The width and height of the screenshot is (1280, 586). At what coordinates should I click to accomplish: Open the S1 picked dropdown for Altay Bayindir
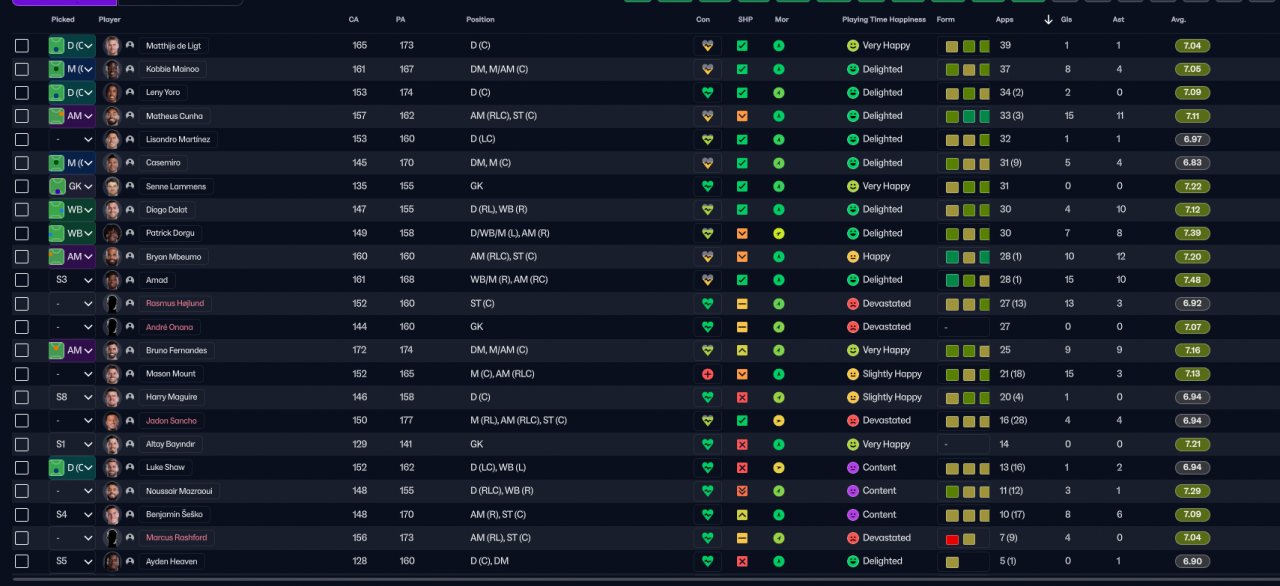click(72, 444)
